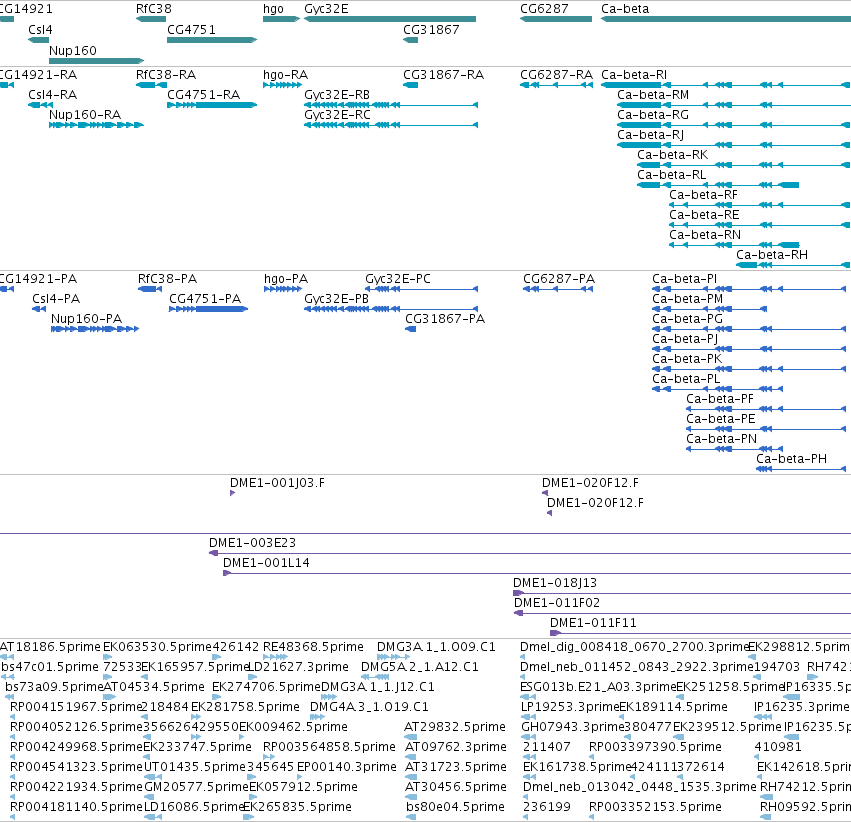This screenshot has height=822, width=851.
Task: Click the Csl4 gene feature
Action: point(39,40)
